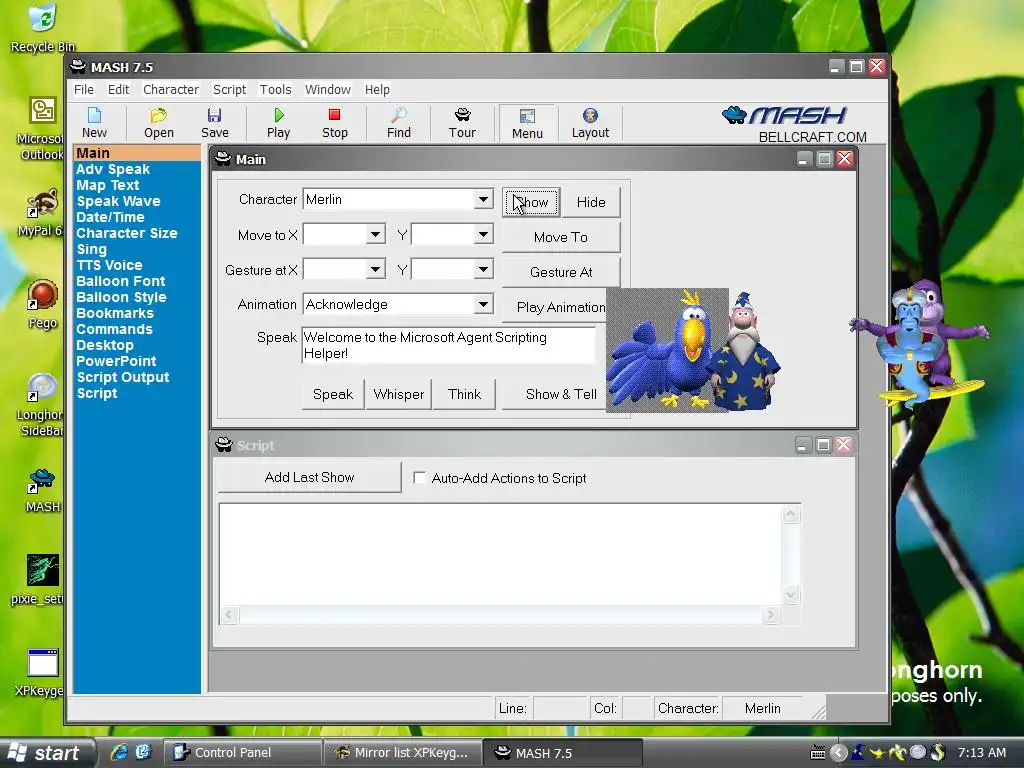Open a script with the Open icon
This screenshot has height=768, width=1024.
coord(159,123)
